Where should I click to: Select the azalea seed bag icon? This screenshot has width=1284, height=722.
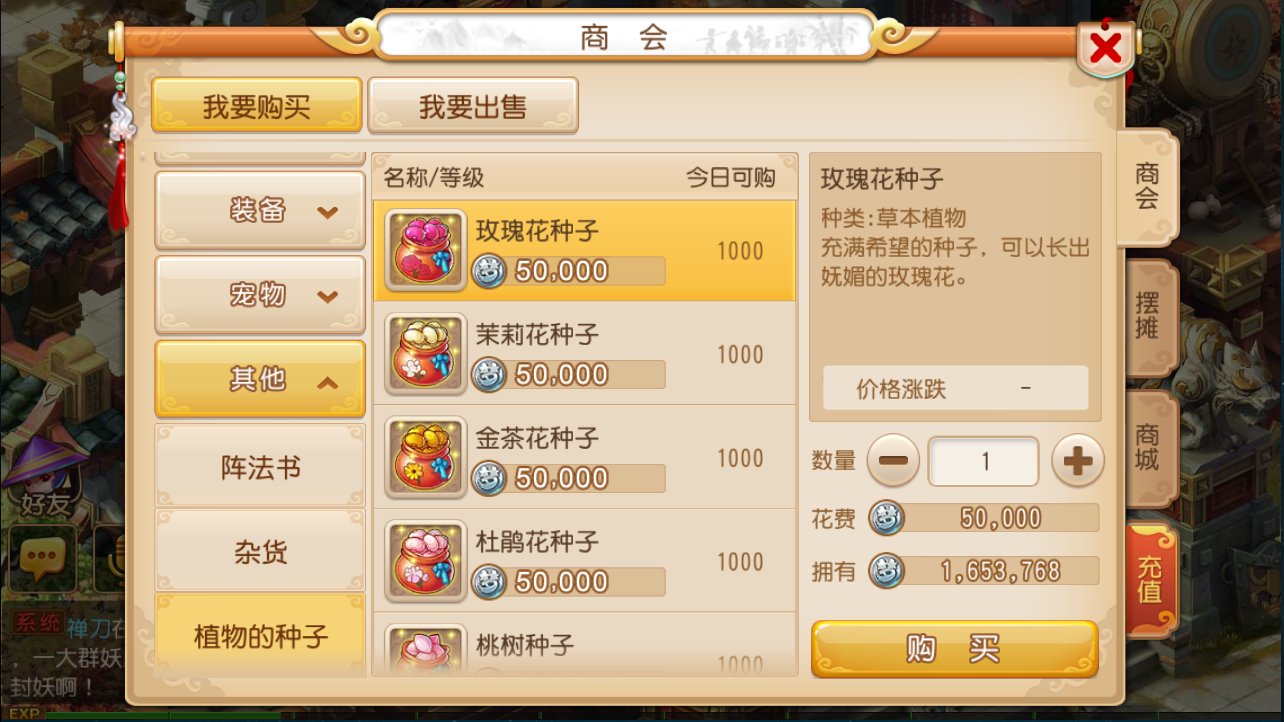pos(425,562)
